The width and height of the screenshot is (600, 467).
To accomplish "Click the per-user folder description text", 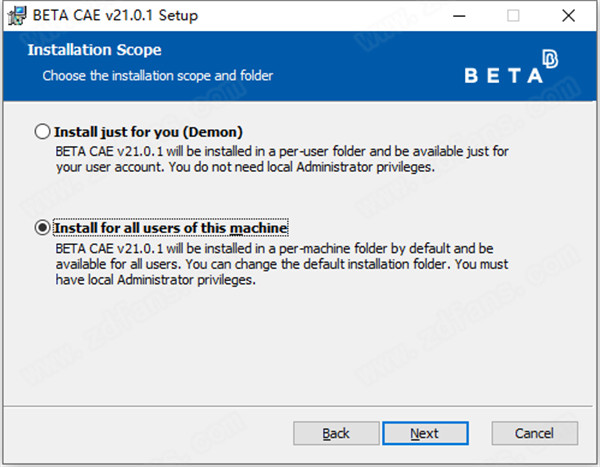I will coord(282,159).
